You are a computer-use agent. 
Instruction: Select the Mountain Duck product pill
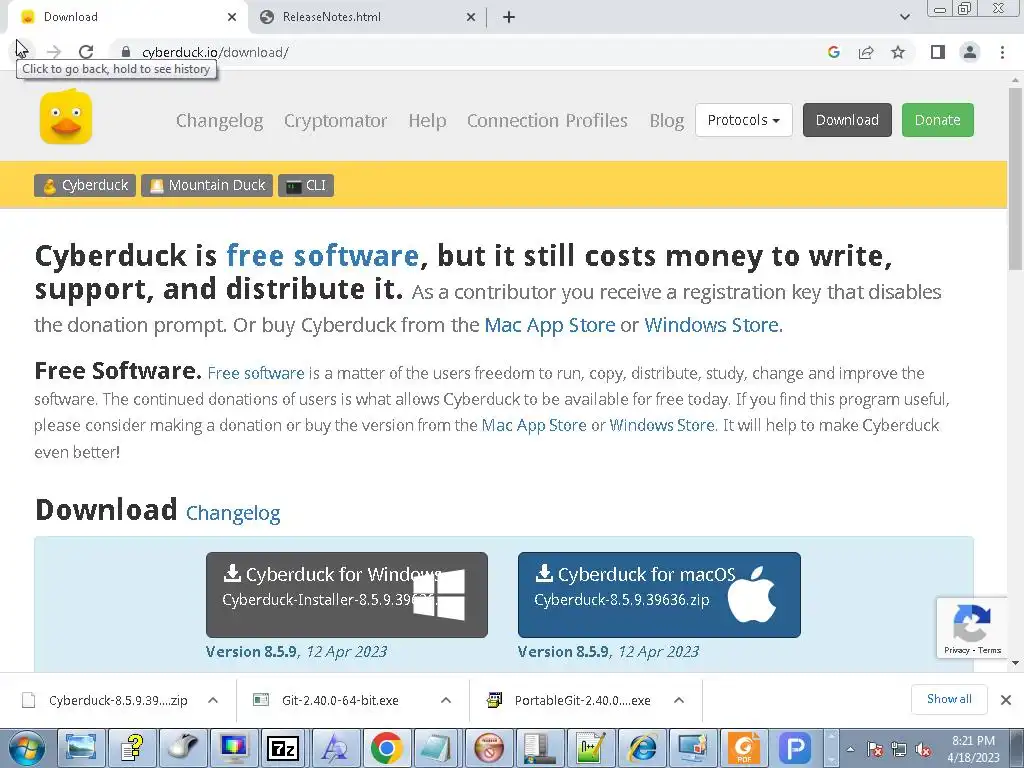pos(207,185)
